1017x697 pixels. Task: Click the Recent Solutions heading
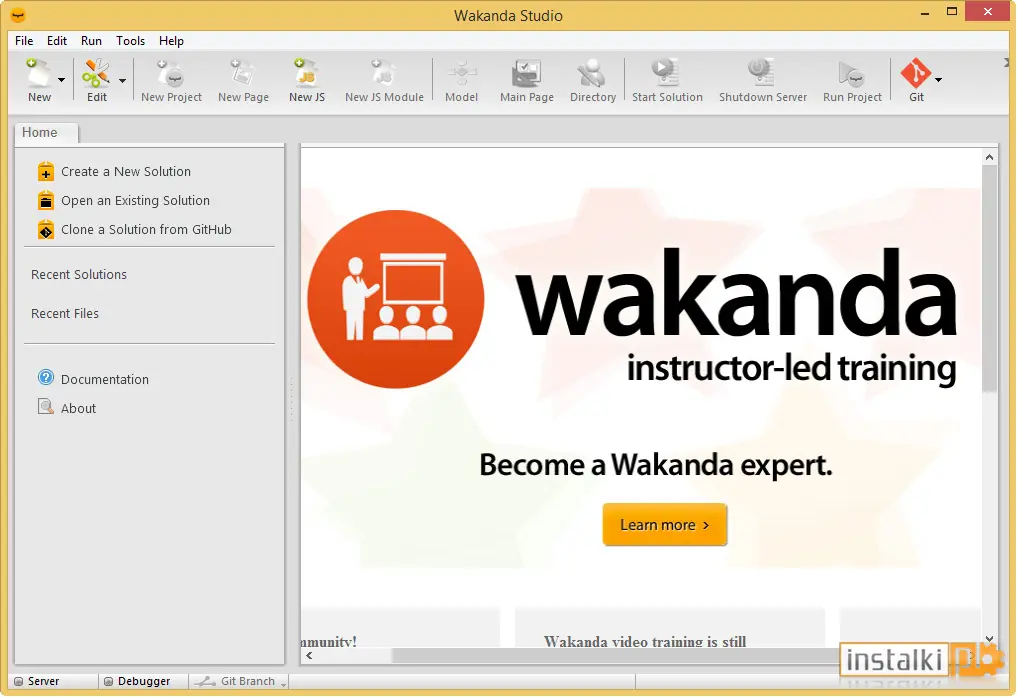pyautogui.click(x=78, y=274)
